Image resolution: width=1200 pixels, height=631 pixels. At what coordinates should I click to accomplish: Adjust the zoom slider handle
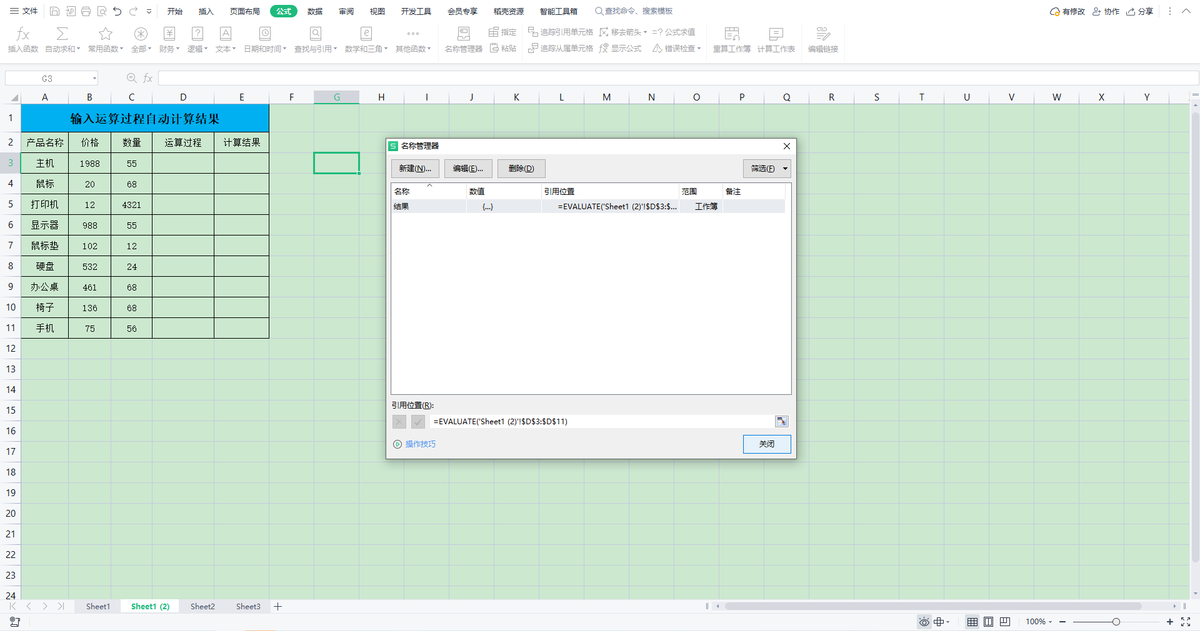(x=1115, y=621)
